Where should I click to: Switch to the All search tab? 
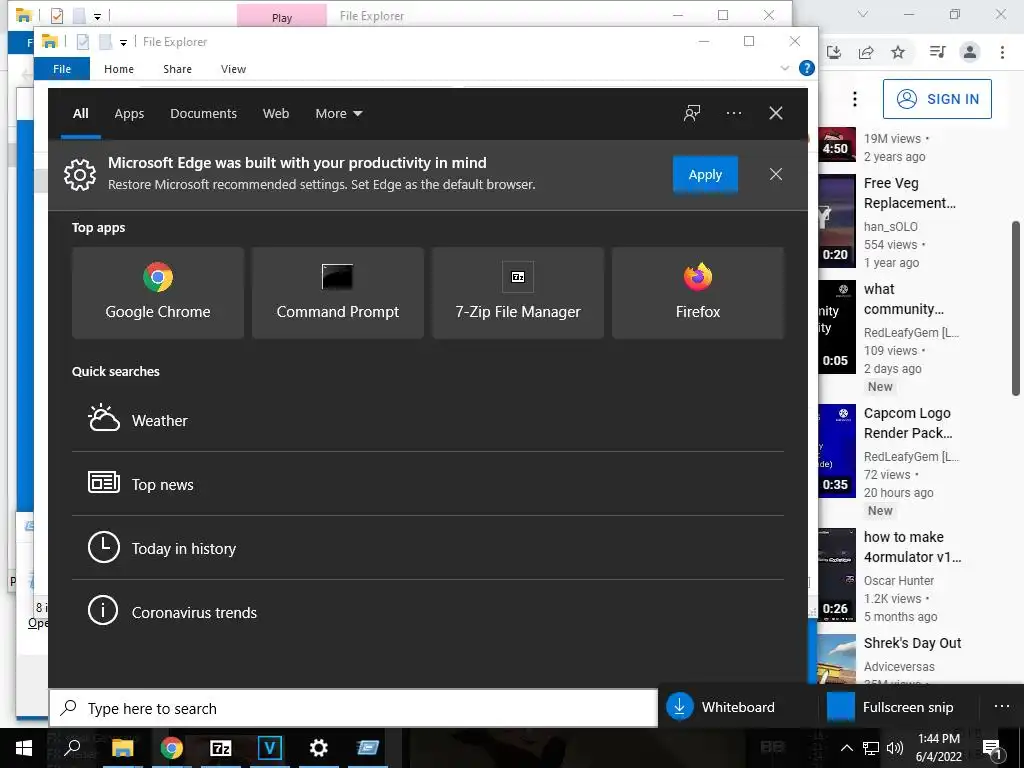80,114
